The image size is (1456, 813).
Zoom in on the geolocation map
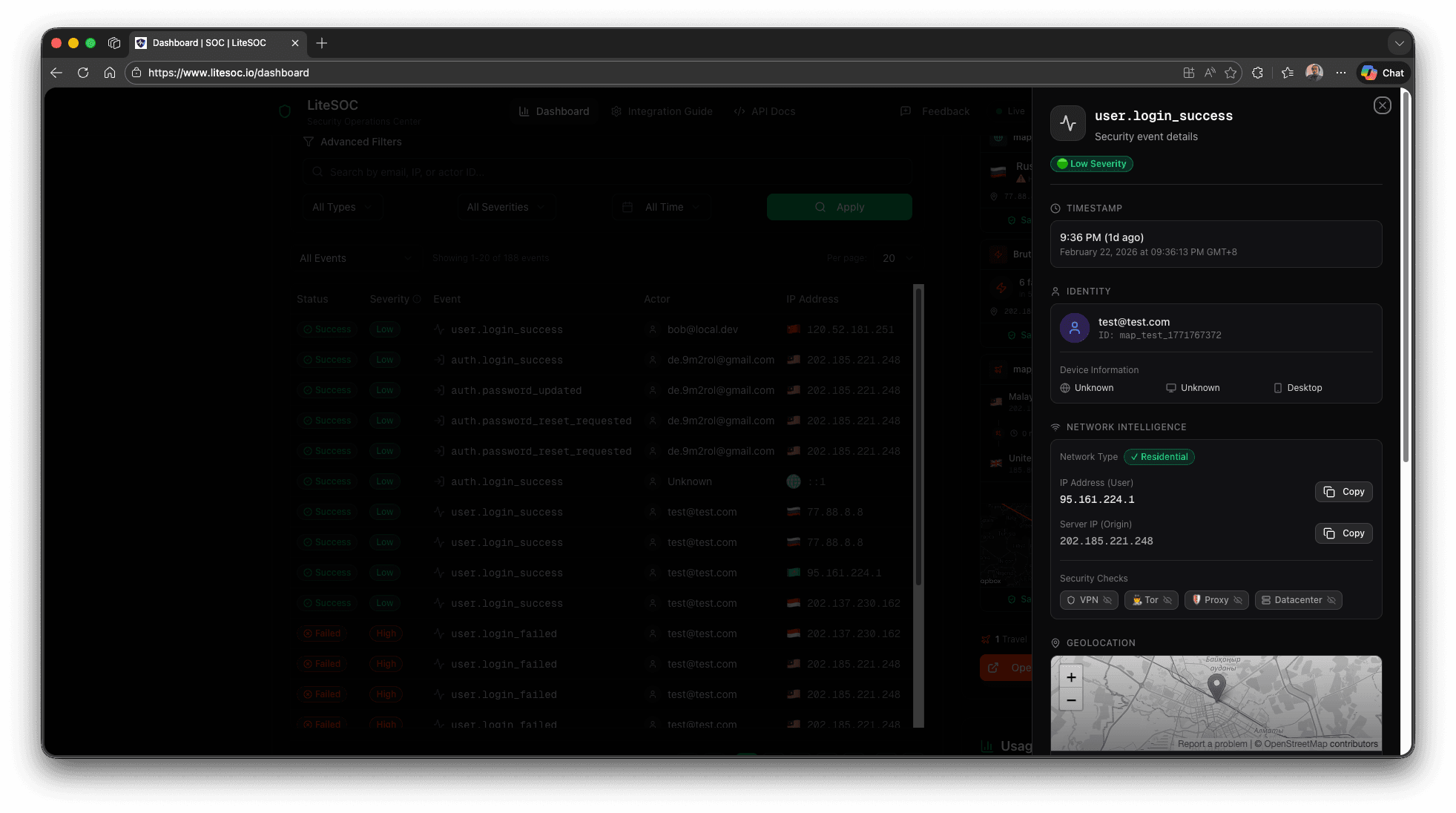point(1070,677)
